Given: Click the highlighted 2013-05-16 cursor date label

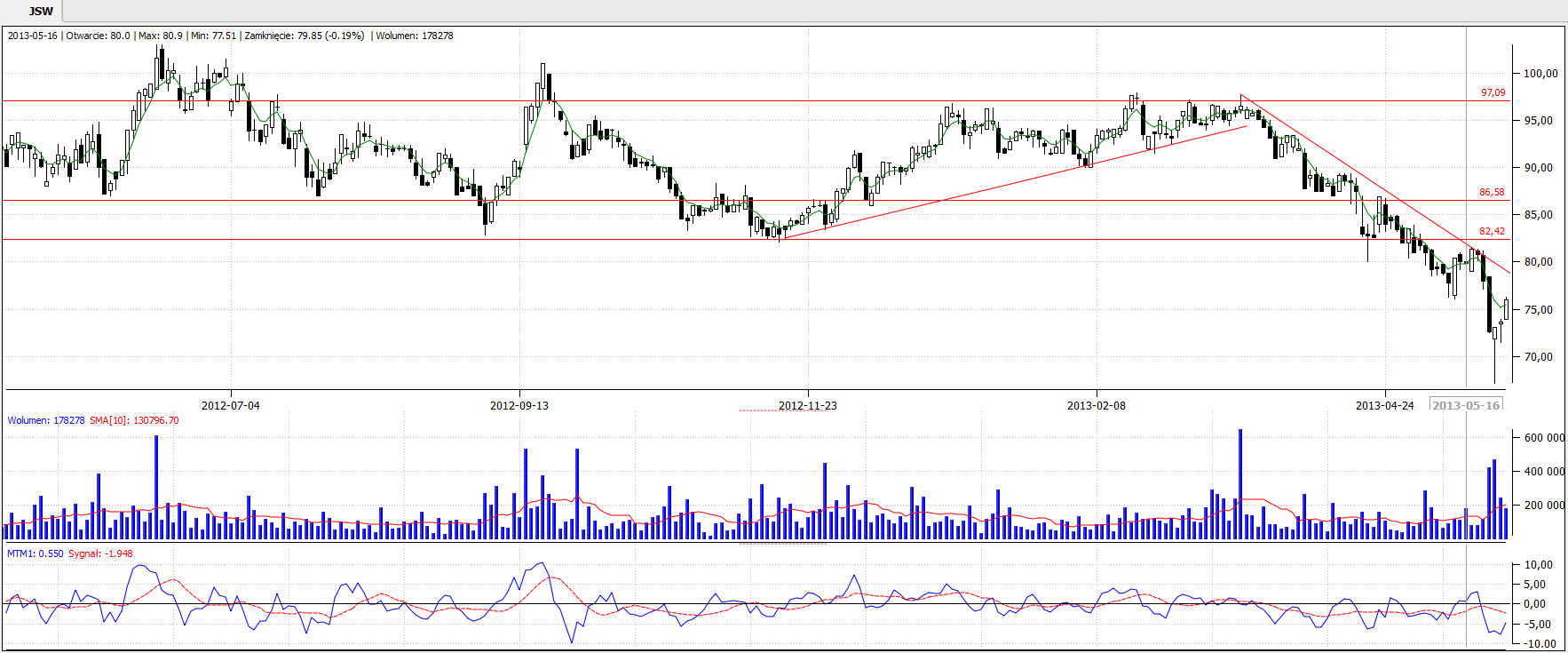Looking at the screenshot, I should point(1466,405).
